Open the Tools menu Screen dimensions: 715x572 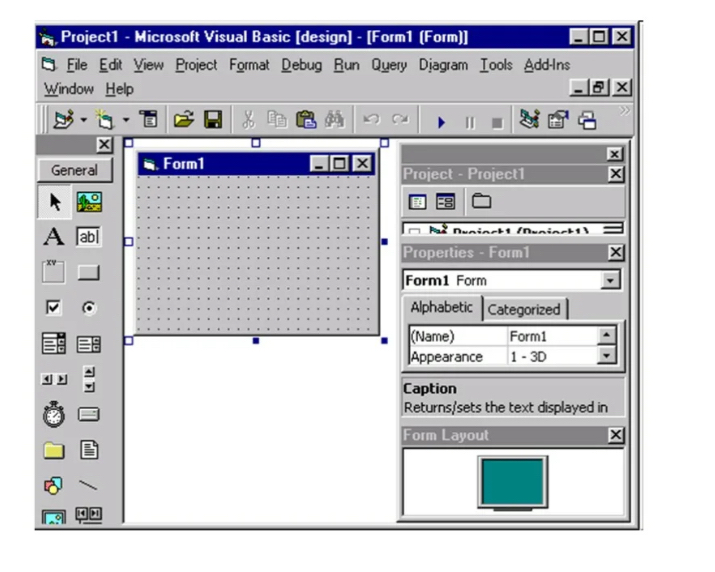[x=496, y=65]
